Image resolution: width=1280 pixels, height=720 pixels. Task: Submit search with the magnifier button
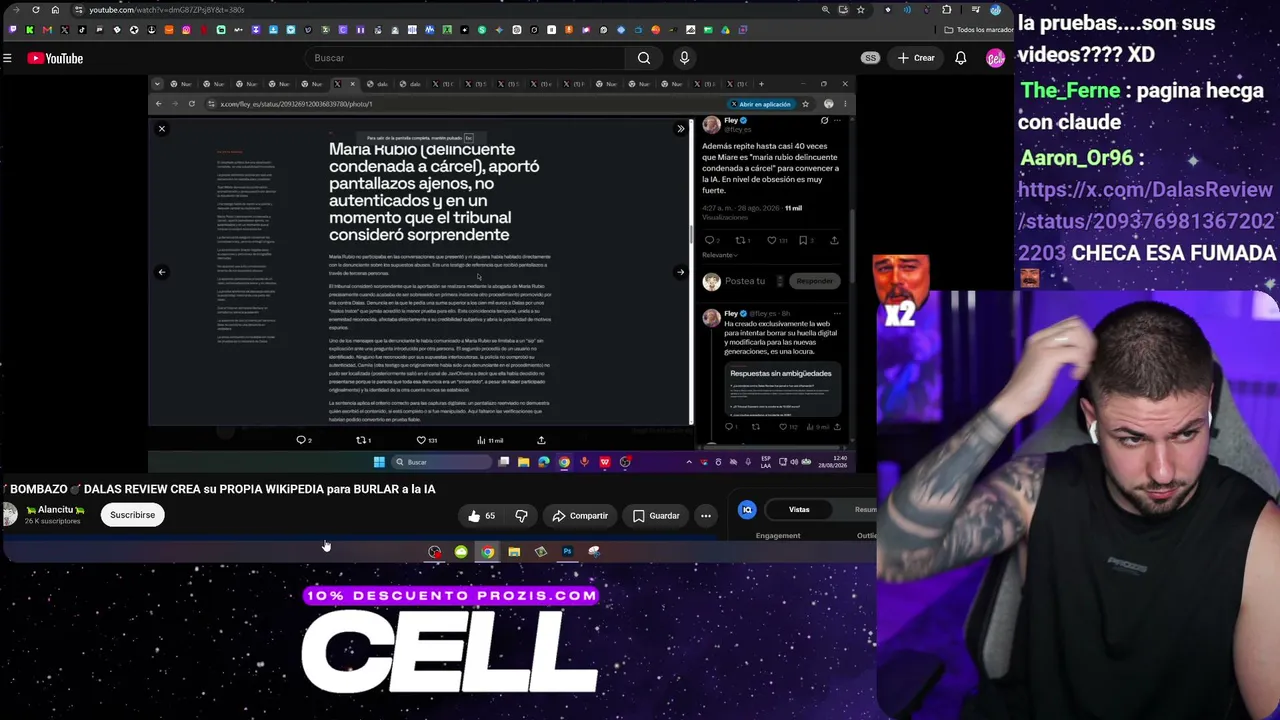point(644,58)
